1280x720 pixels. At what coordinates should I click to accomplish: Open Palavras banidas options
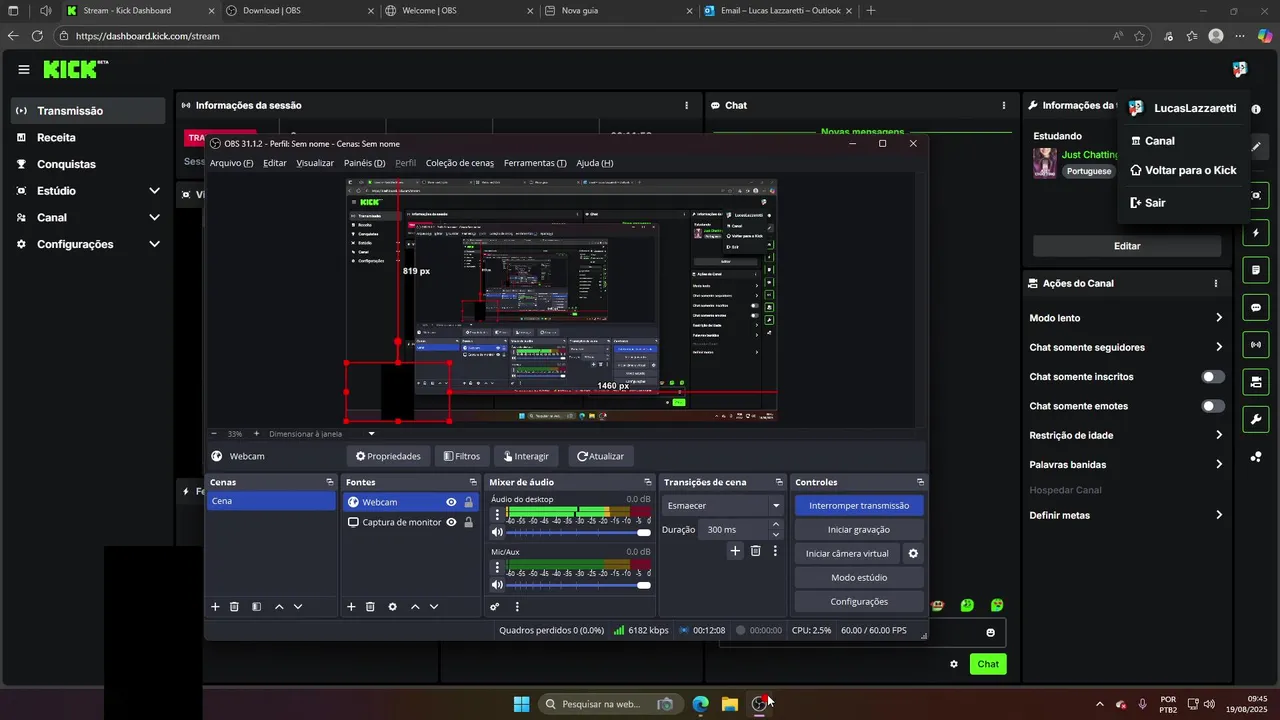pos(1126,464)
